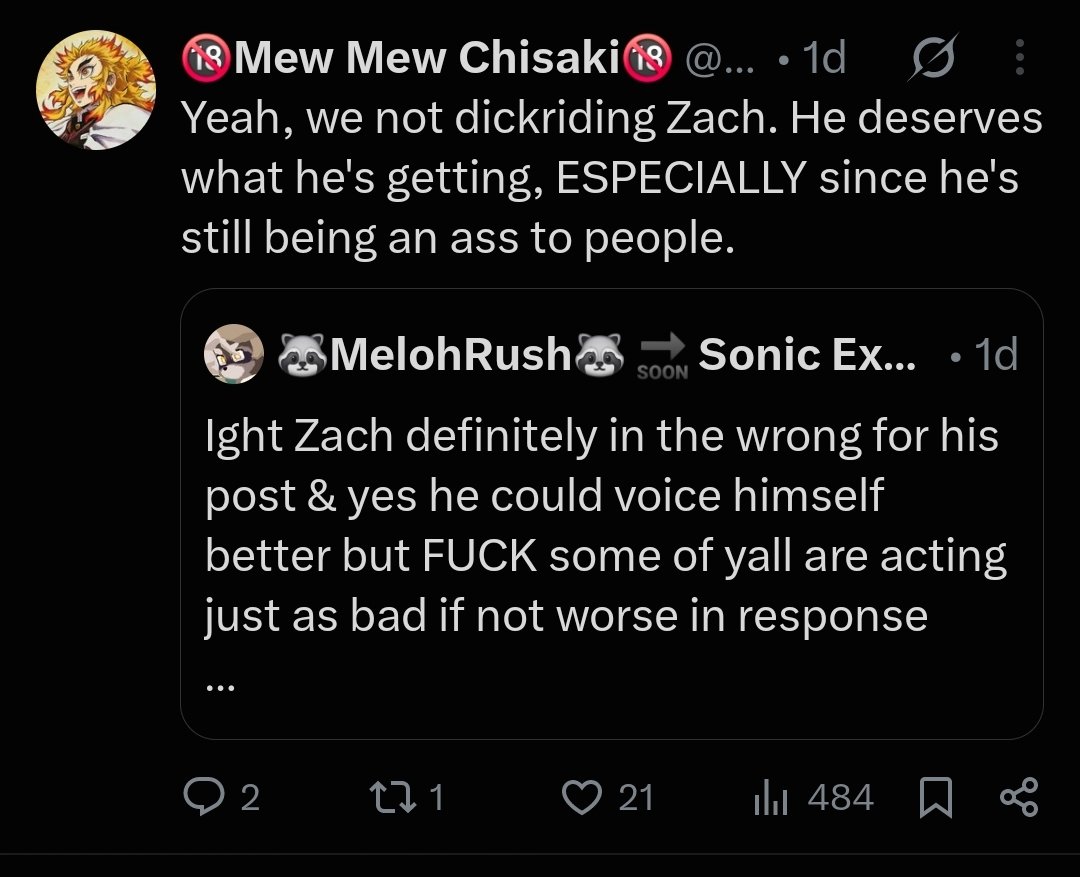
Task: View analytics via the bar chart icon
Action: (770, 797)
